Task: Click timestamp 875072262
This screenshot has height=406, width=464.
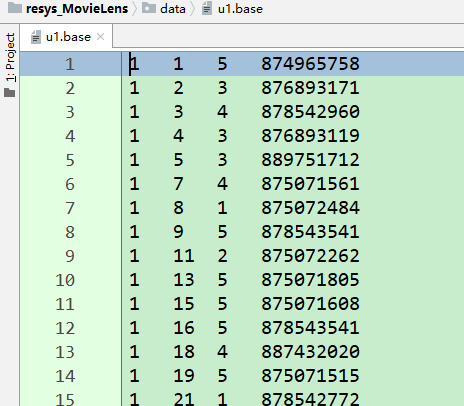Action: [310, 256]
